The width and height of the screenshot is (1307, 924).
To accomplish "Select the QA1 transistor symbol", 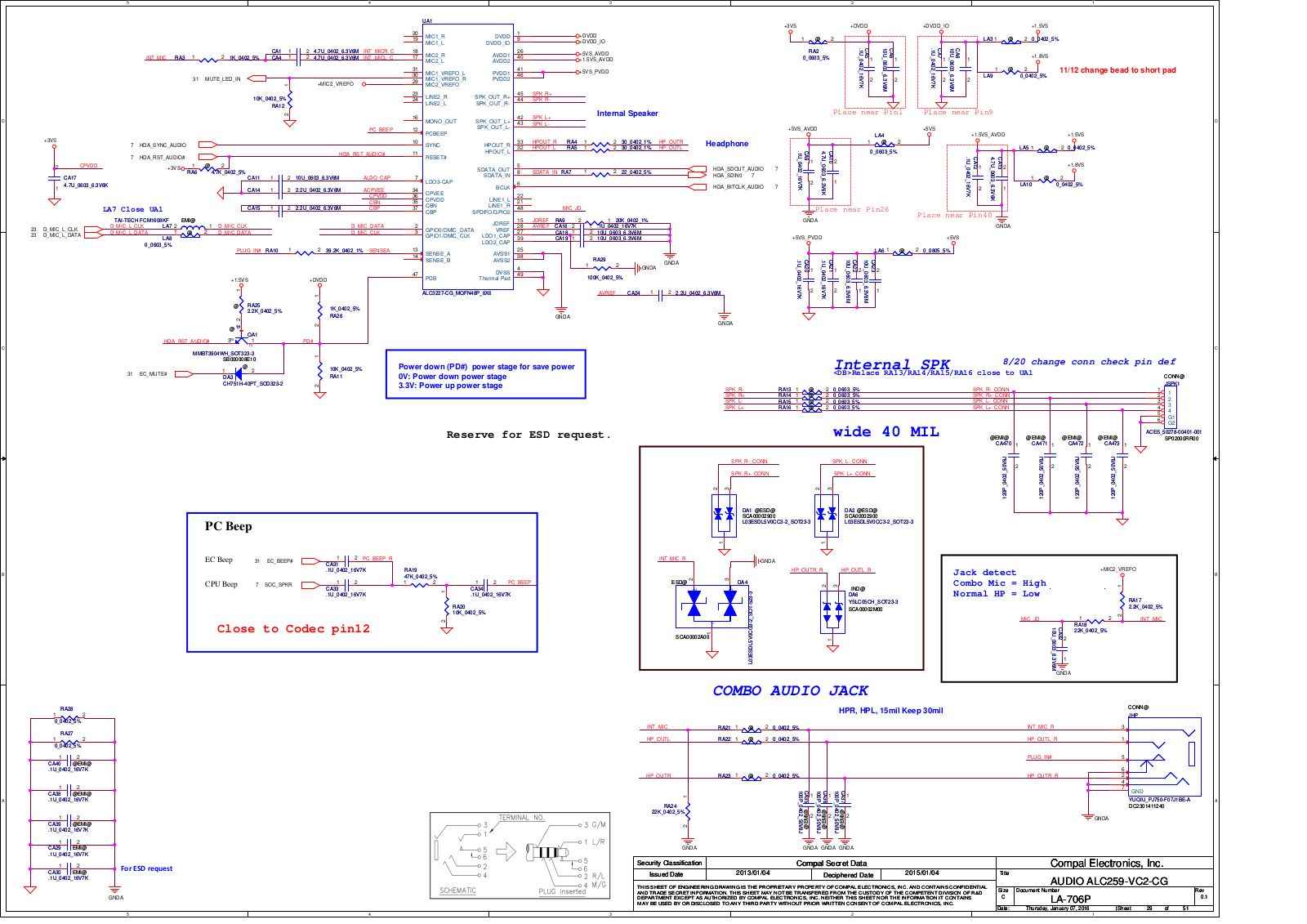I will (242, 341).
